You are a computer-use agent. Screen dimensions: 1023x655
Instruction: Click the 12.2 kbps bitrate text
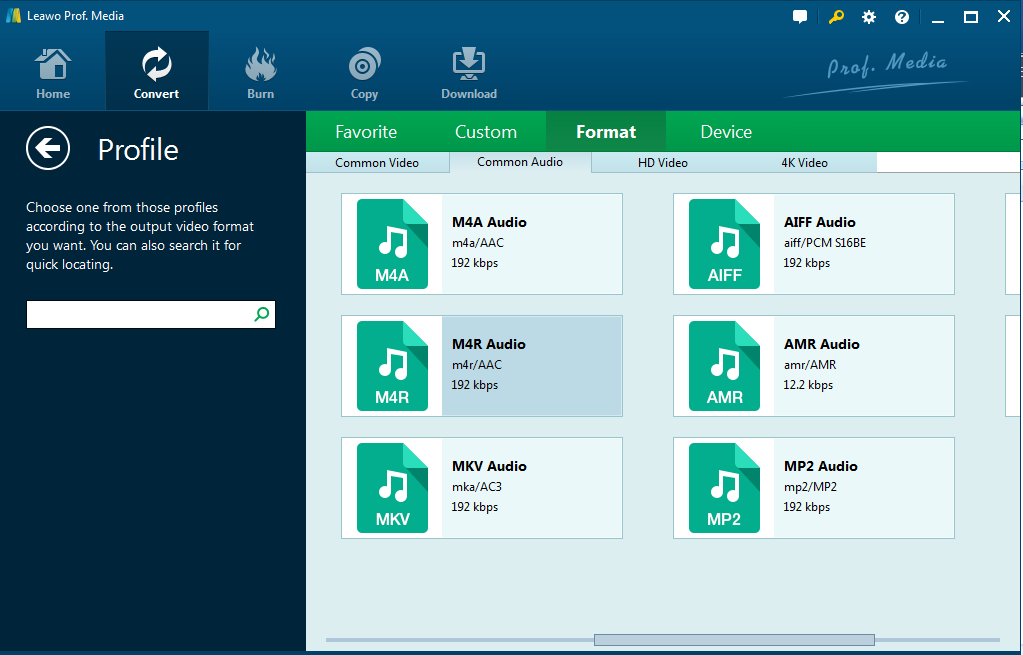(x=808, y=385)
